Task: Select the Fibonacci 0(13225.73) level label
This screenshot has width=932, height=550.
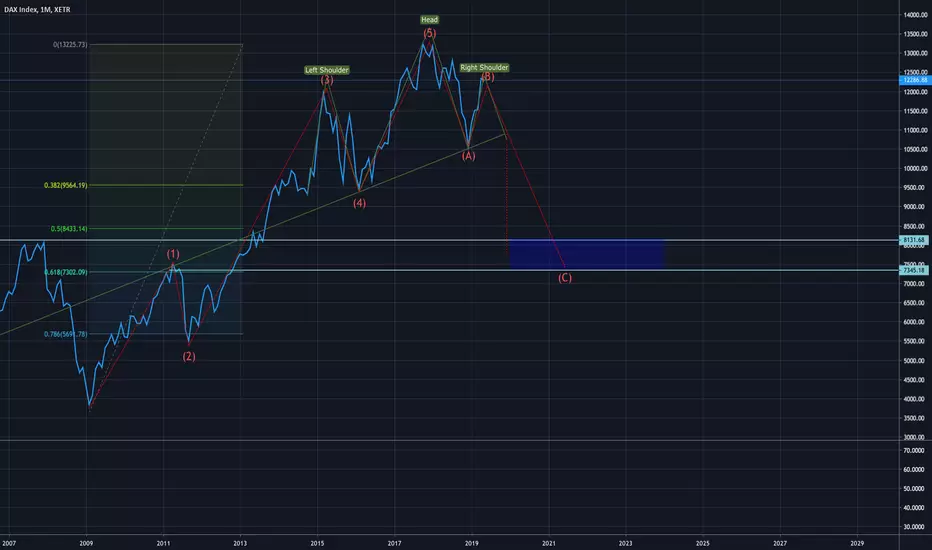Action: coord(70,45)
